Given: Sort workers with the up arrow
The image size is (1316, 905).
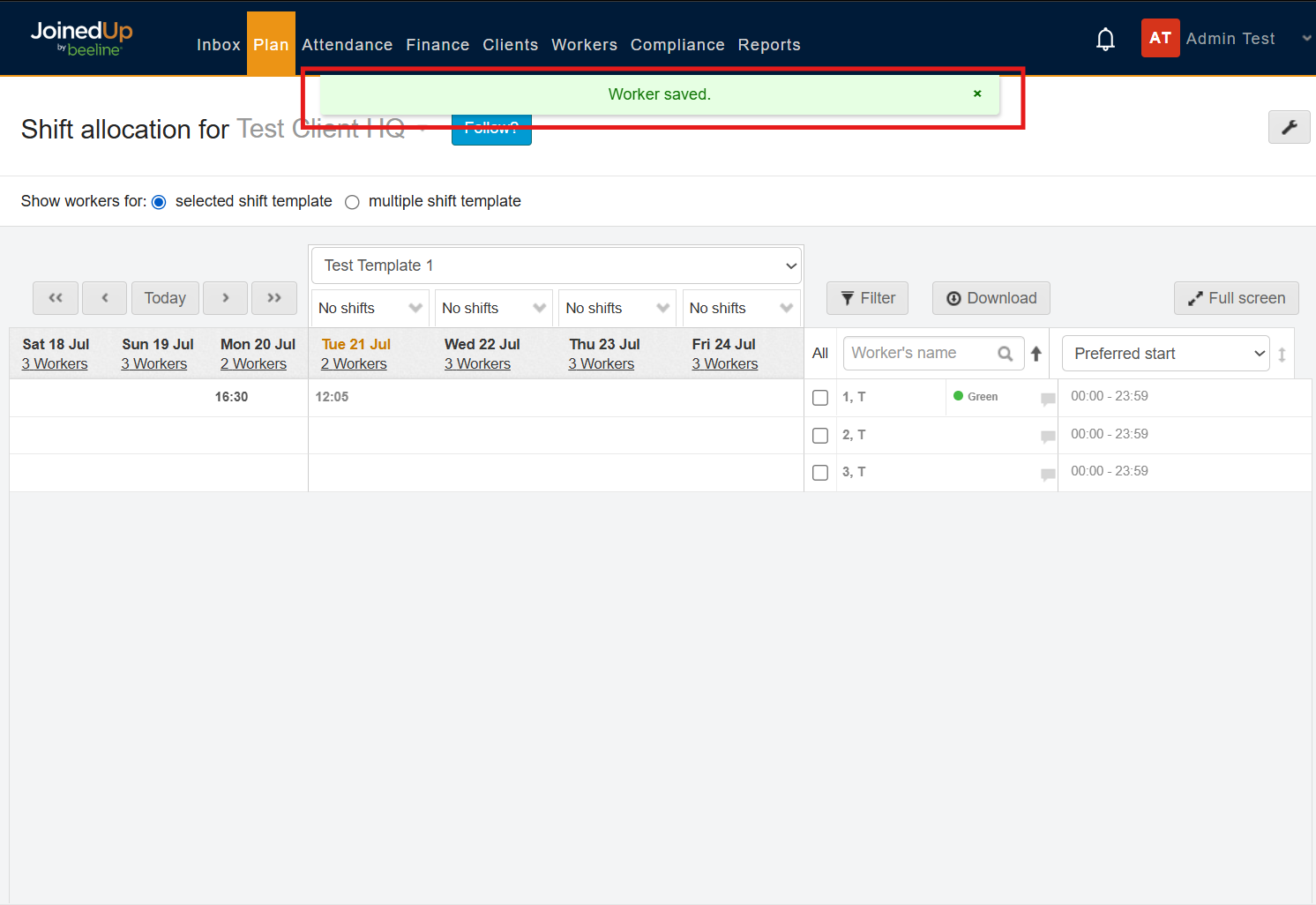Looking at the screenshot, I should click(x=1036, y=354).
